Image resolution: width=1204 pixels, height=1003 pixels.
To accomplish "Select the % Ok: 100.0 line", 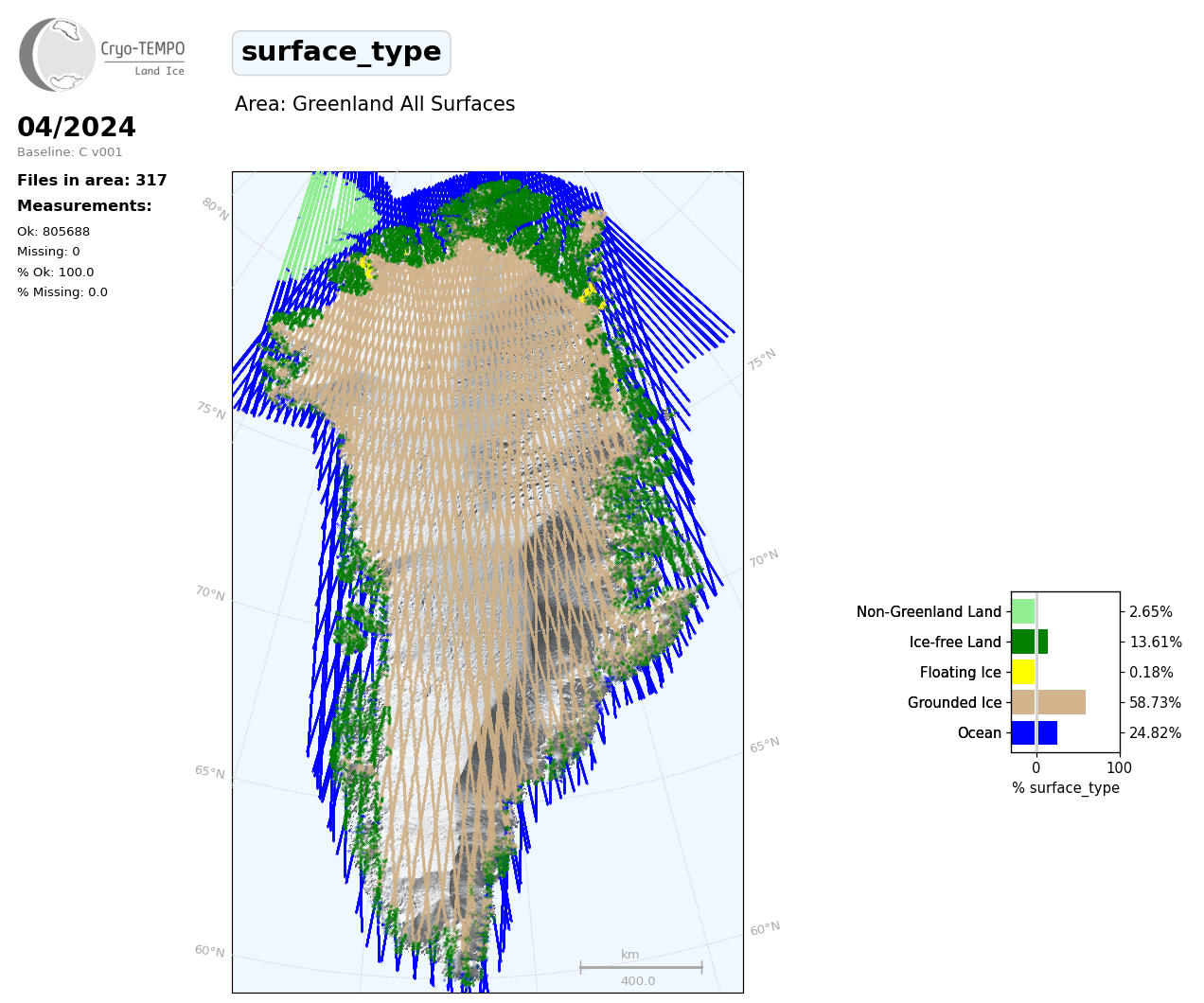I will click(56, 273).
